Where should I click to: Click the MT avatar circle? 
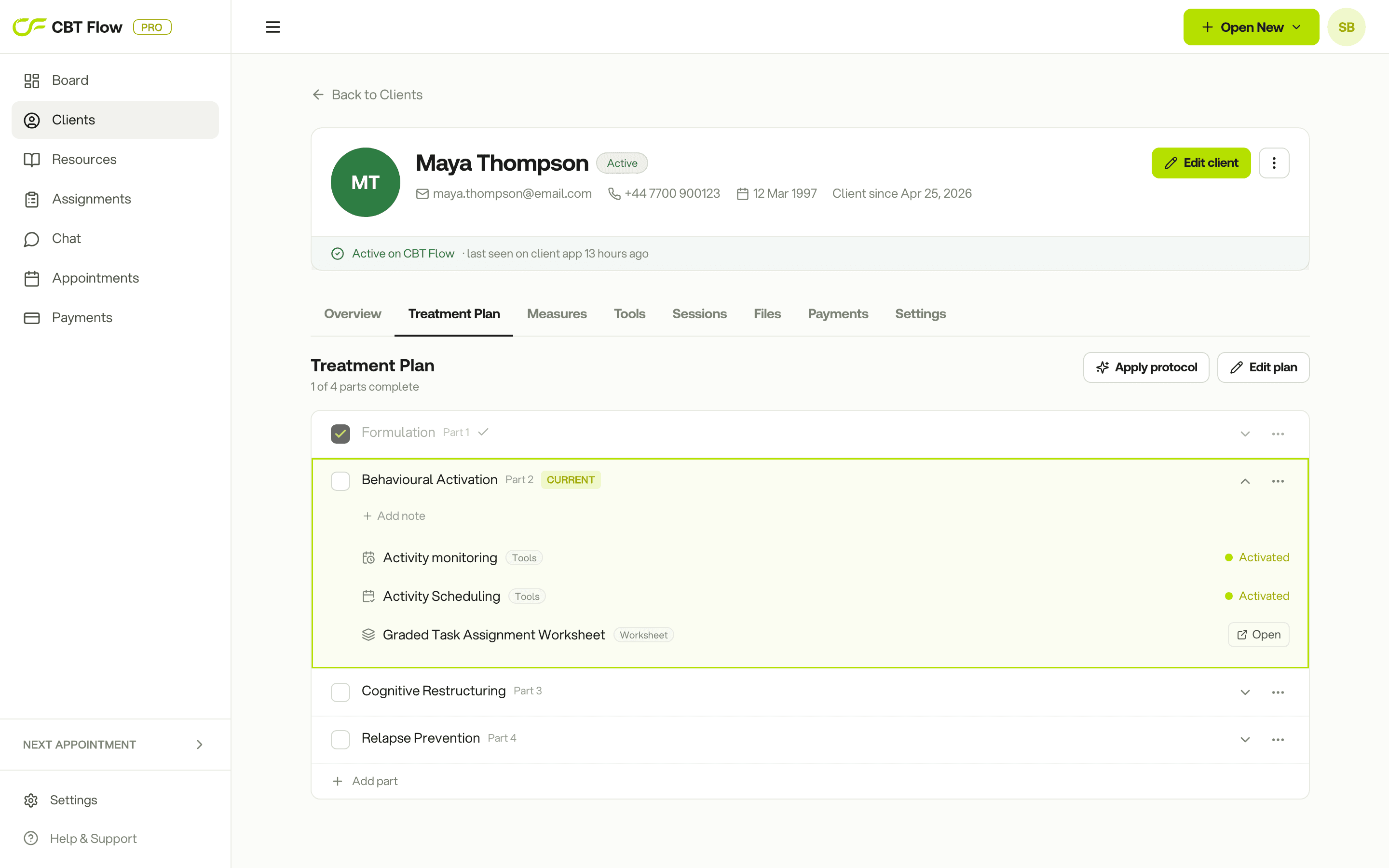[x=365, y=182]
